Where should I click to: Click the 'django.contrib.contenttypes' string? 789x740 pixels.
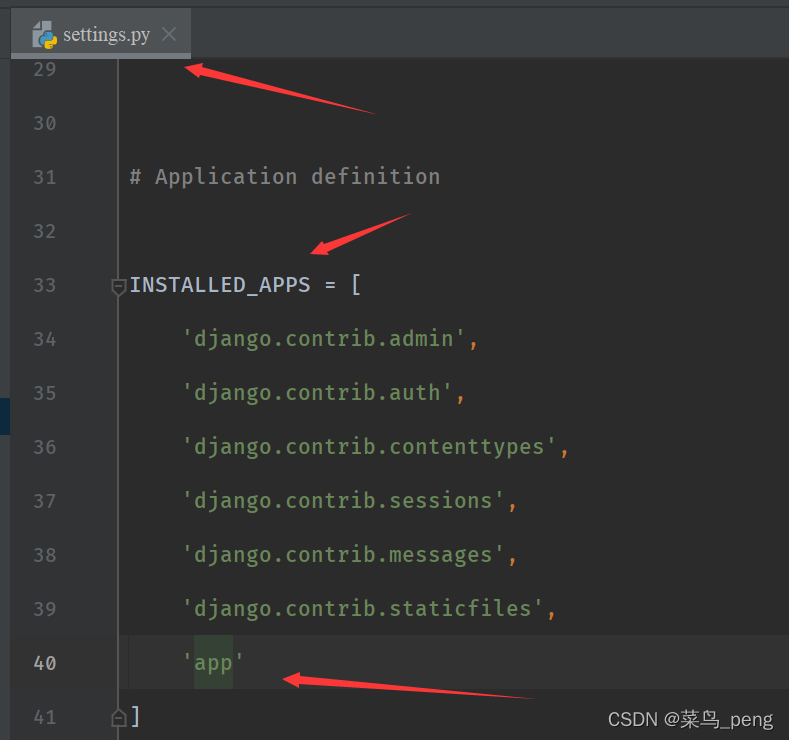(x=369, y=447)
